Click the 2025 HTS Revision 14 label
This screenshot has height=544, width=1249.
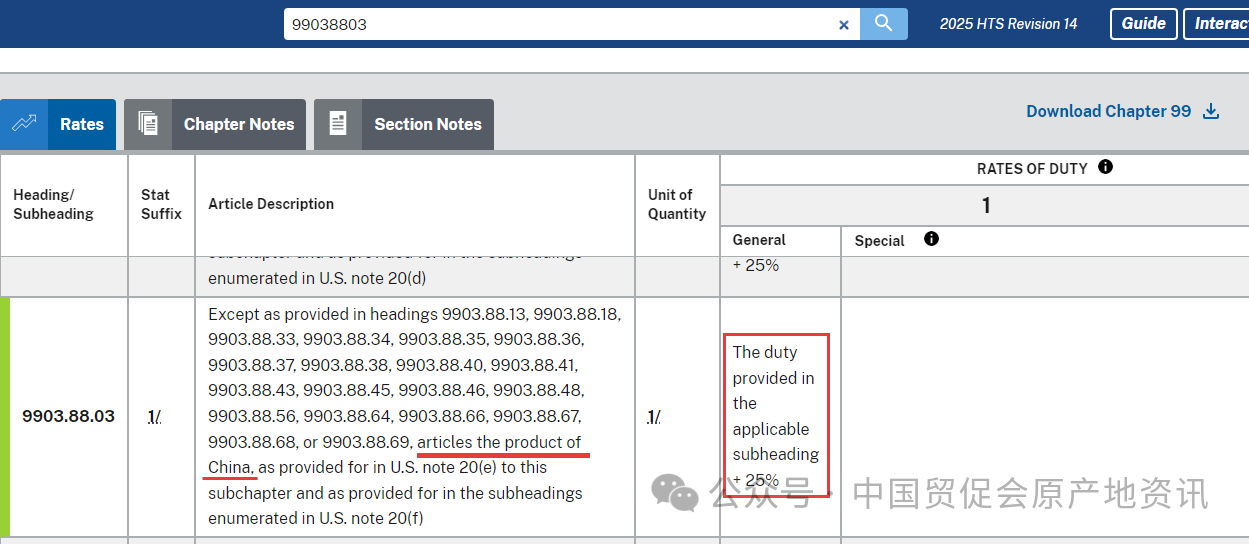coord(1008,24)
